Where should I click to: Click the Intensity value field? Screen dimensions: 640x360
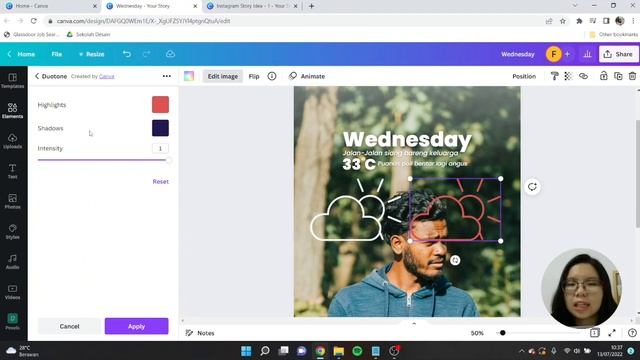point(160,148)
